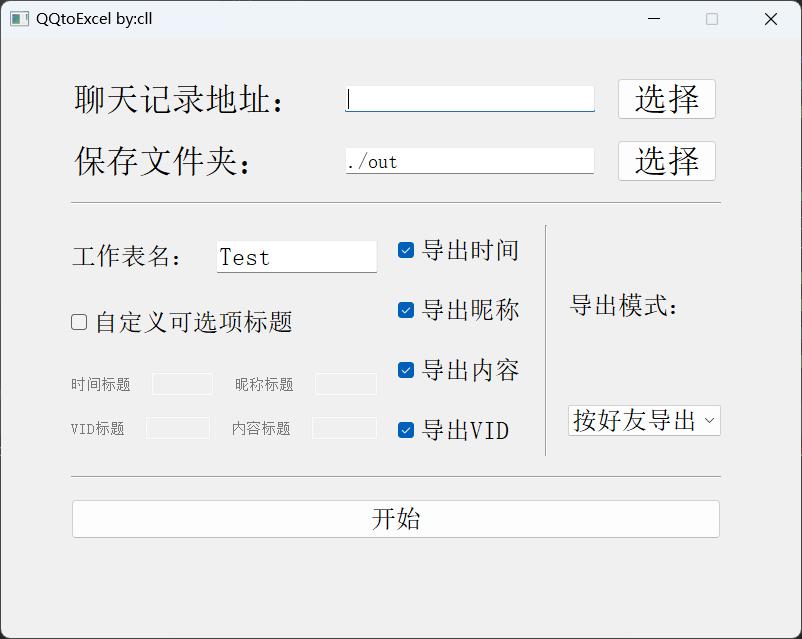
Task: Toggle off the 导出内容 checkbox
Action: tap(406, 370)
